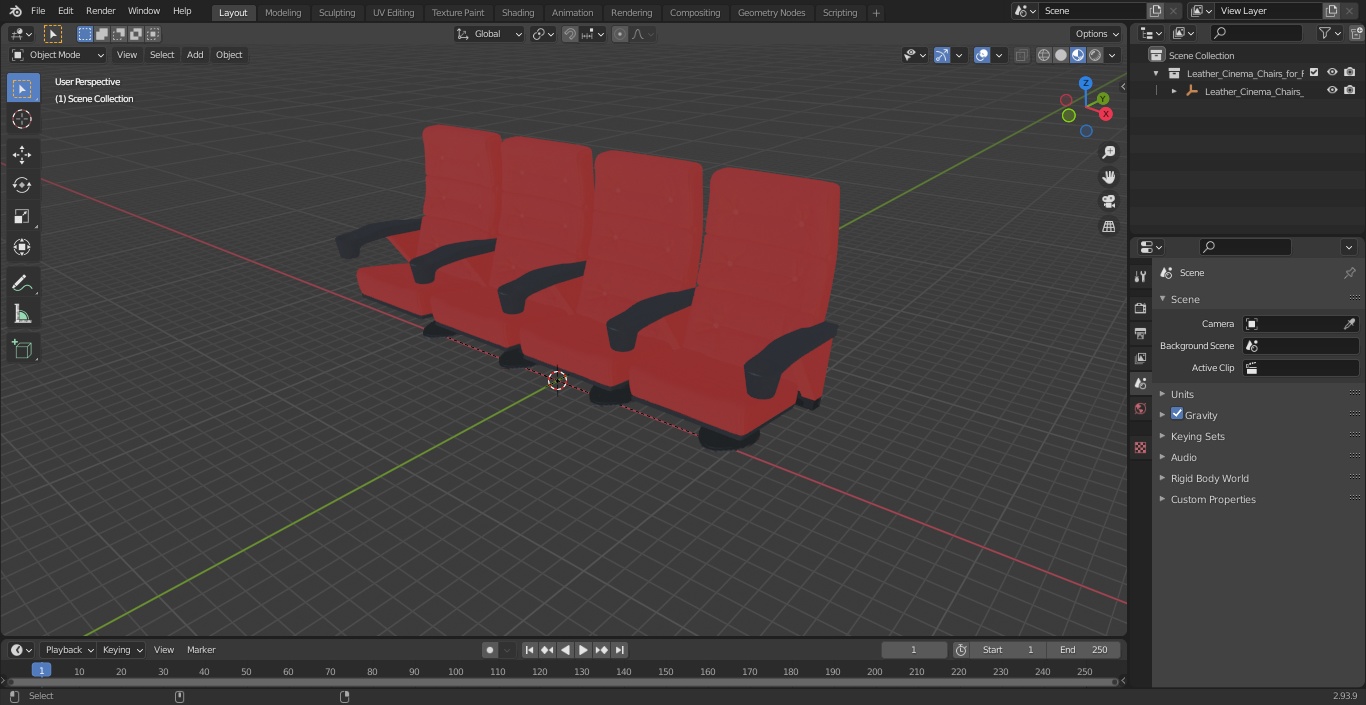The image size is (1366, 705).
Task: Click the X axis on navigation gizmo
Action: coord(1106,114)
